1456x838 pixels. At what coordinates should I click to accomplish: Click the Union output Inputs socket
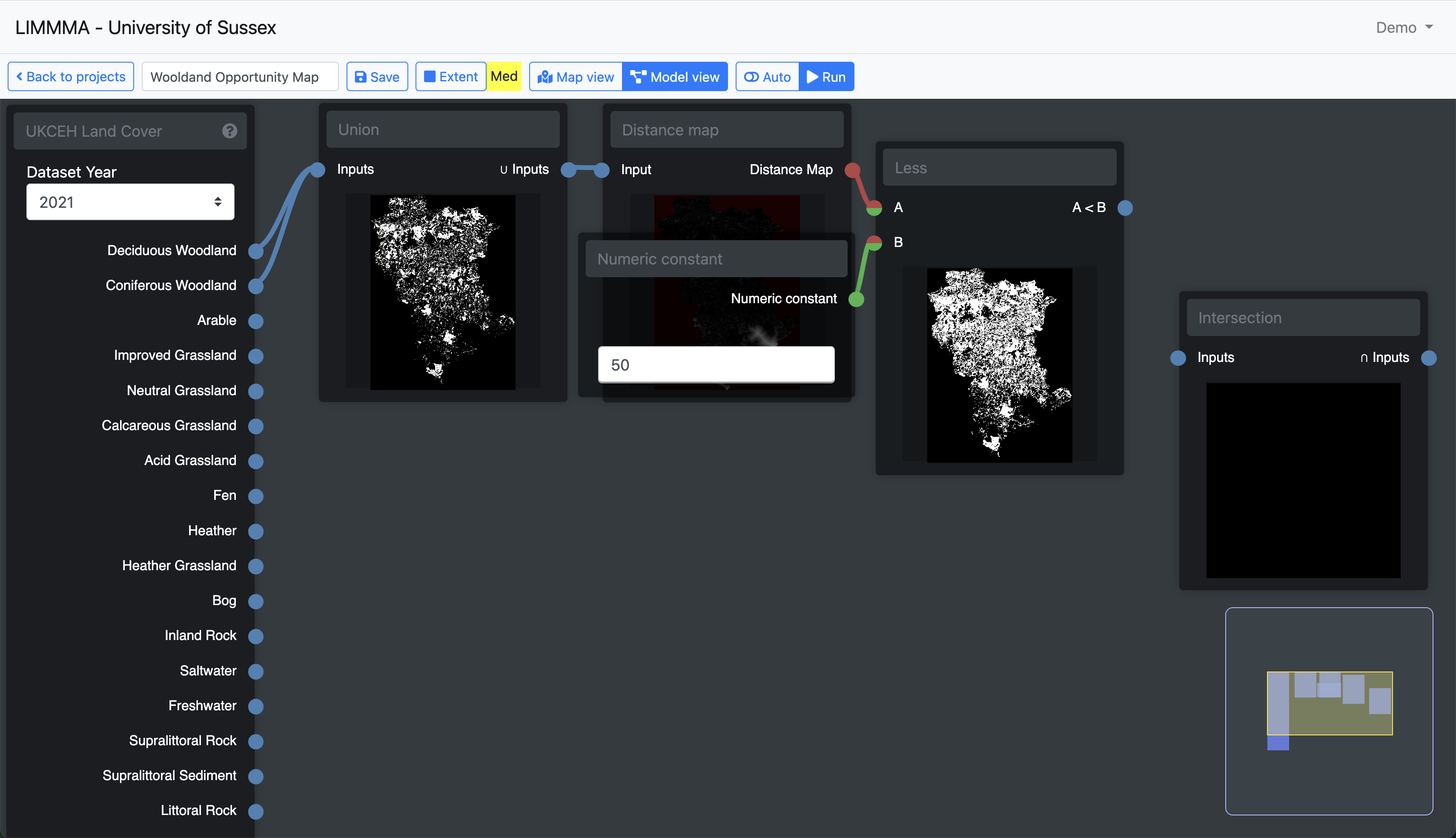pyautogui.click(x=568, y=170)
